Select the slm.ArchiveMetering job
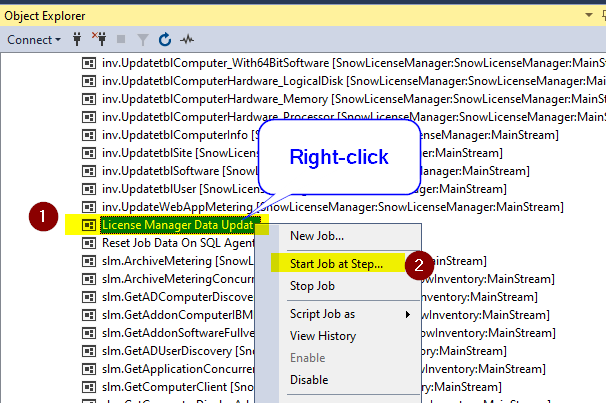Screen dimensions: 606x403 tap(178, 261)
